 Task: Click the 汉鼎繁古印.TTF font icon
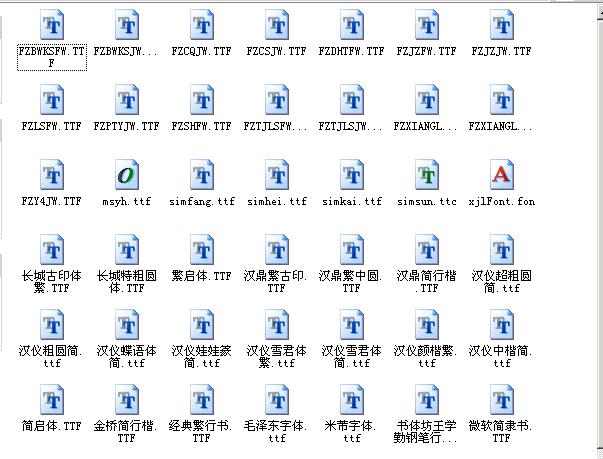(x=277, y=250)
